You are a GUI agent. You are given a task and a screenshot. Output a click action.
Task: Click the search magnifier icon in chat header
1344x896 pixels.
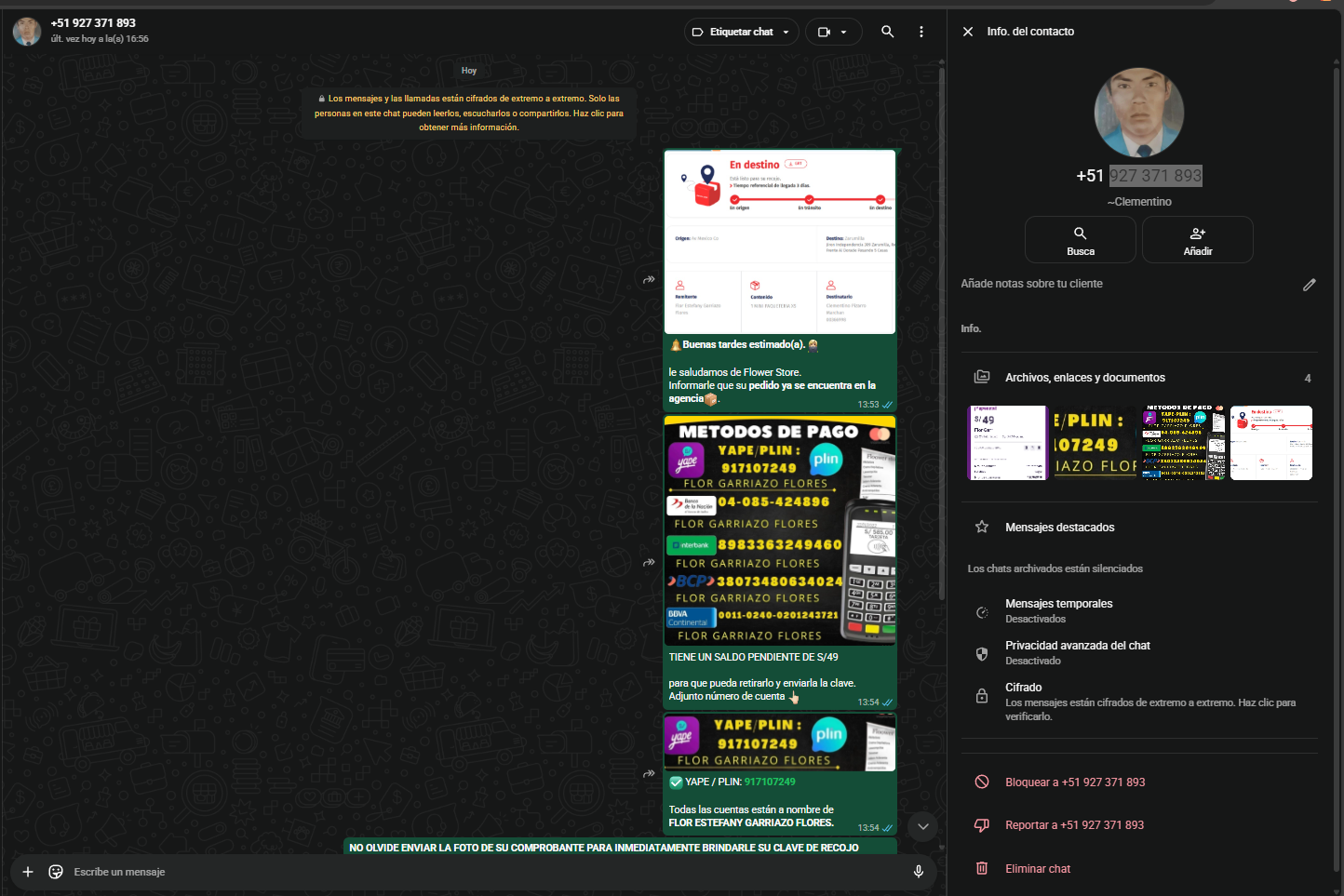click(x=887, y=32)
